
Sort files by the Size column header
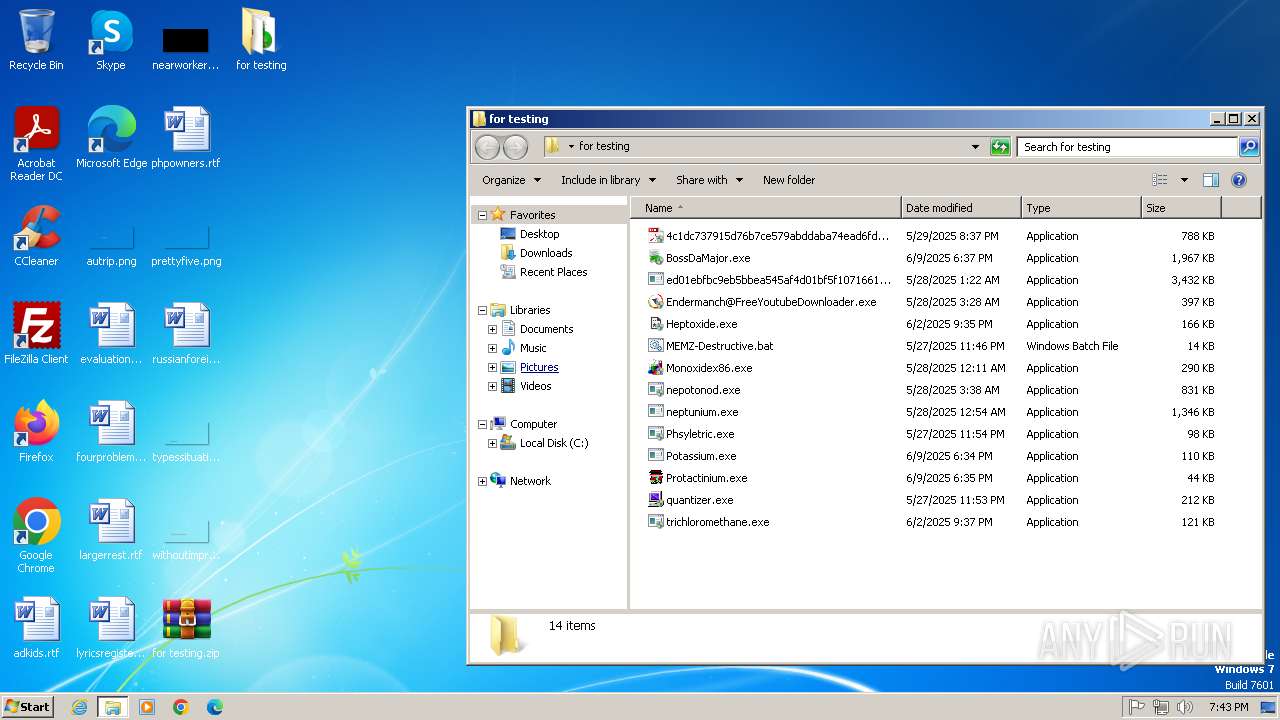click(x=1181, y=208)
